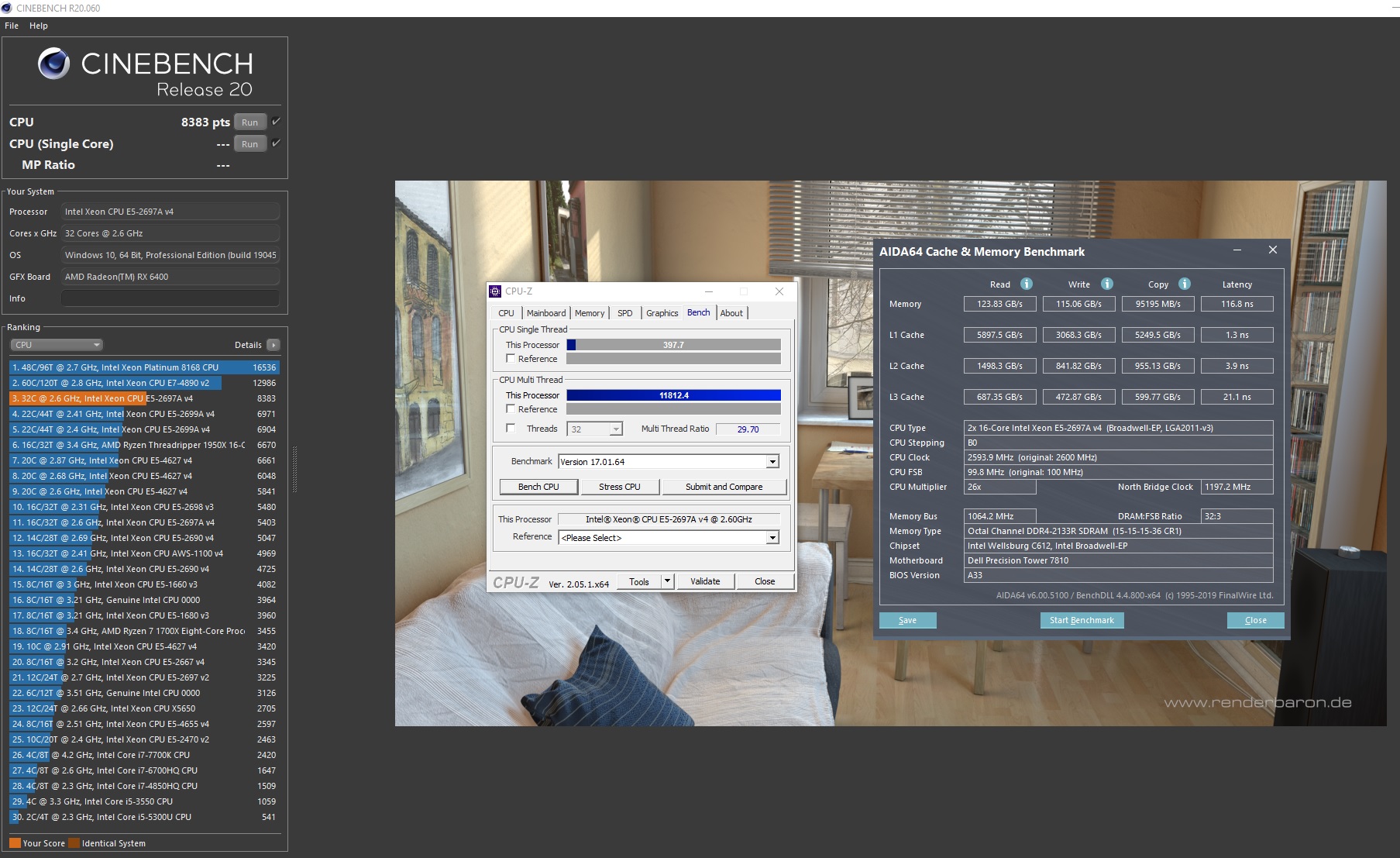The image size is (1400, 858).
Task: Toggle the CPU test checkbox in Cinebench
Action: (276, 122)
